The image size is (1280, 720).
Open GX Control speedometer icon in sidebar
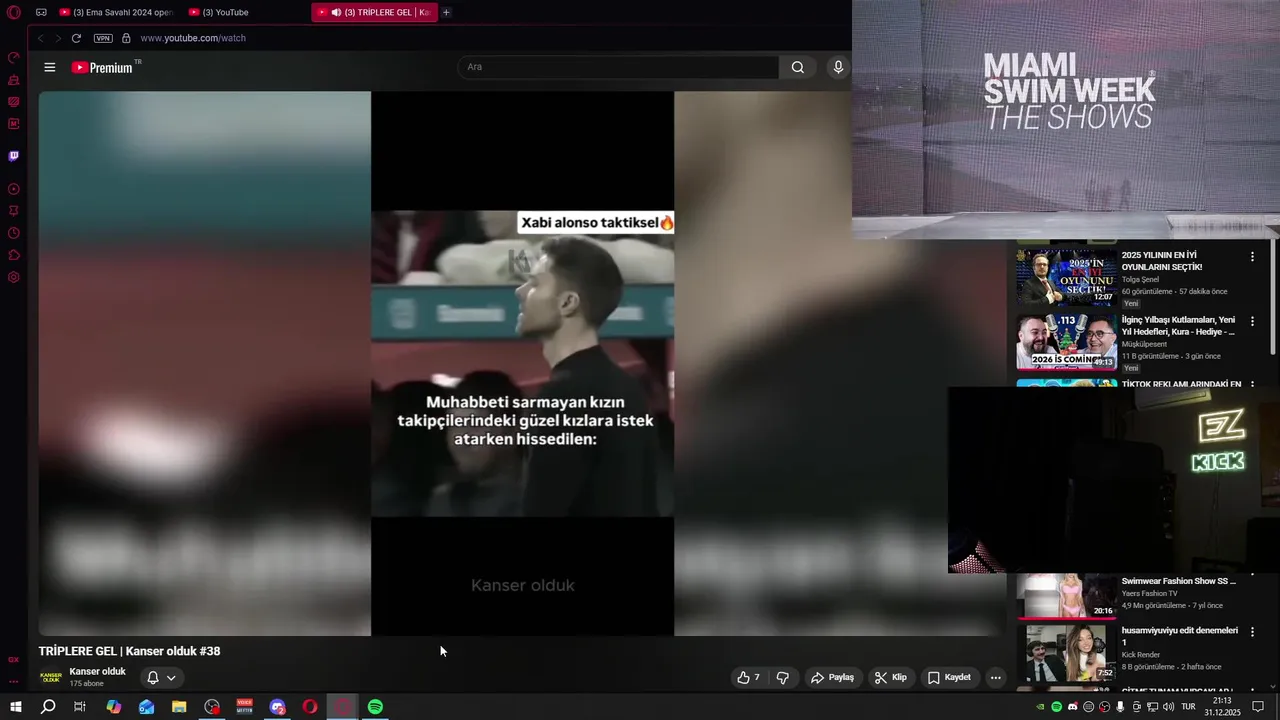pyautogui.click(x=14, y=58)
